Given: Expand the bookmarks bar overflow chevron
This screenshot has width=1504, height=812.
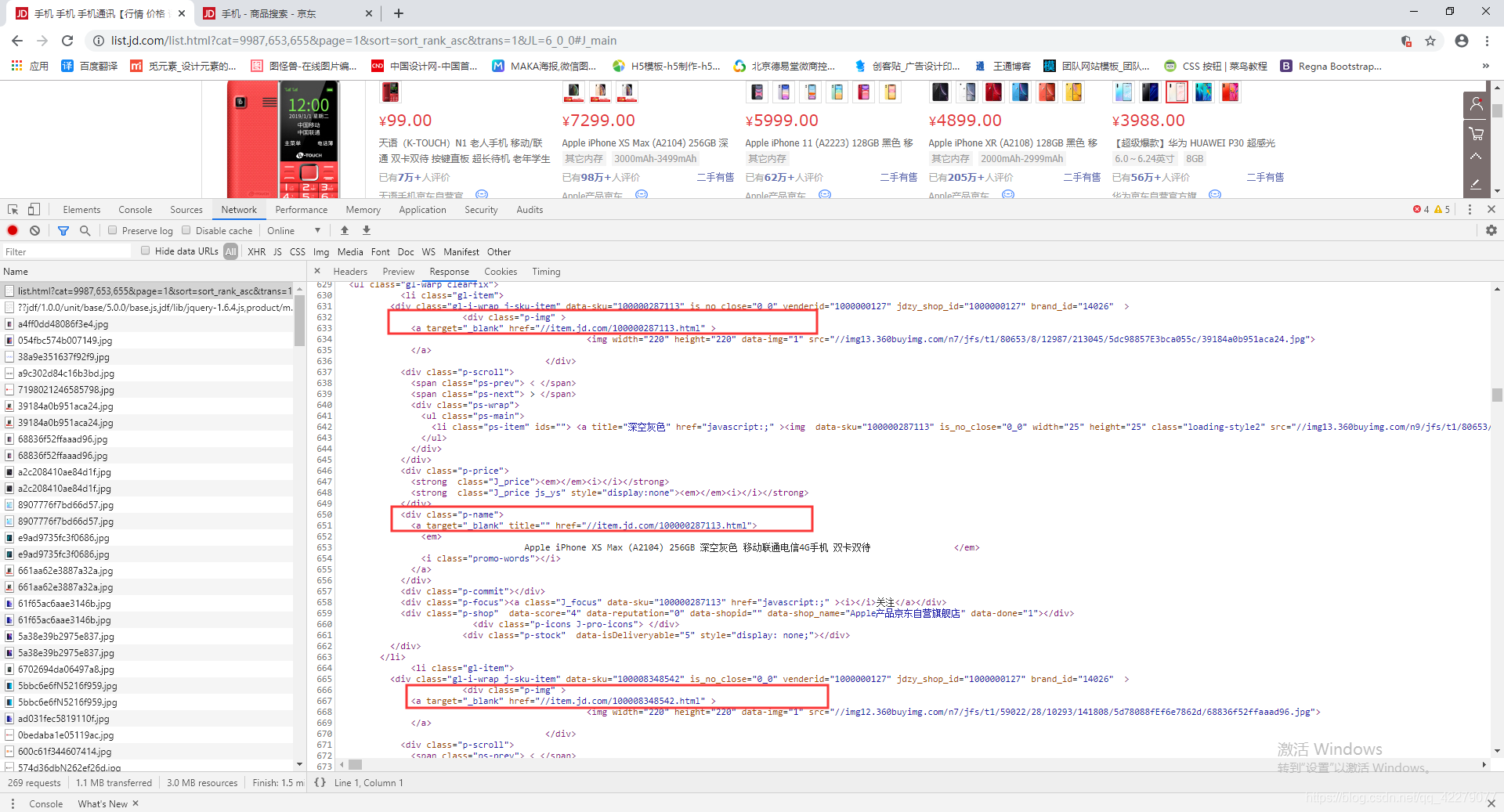Looking at the screenshot, I should [1485, 66].
